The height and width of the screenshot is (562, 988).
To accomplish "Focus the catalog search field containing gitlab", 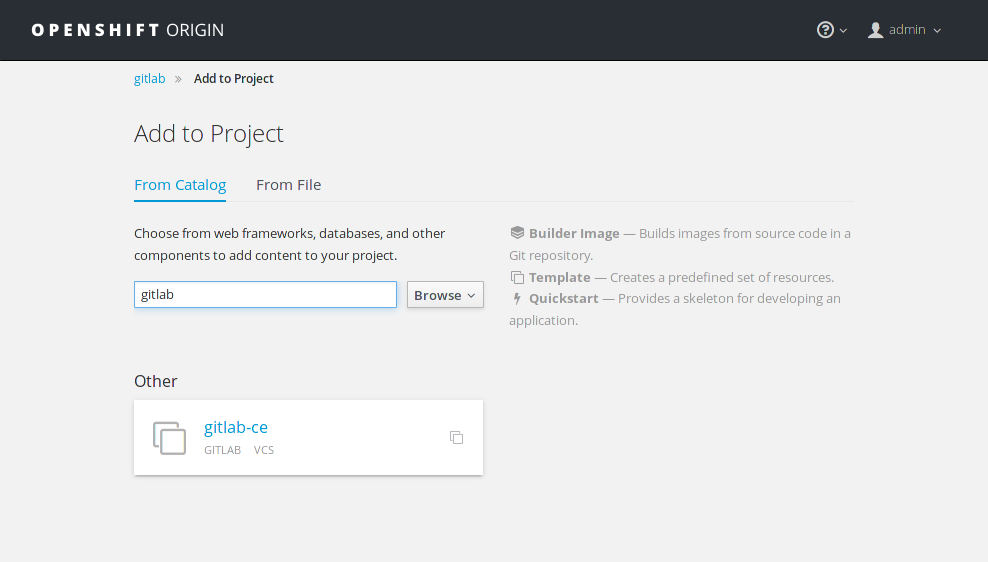I will (265, 295).
